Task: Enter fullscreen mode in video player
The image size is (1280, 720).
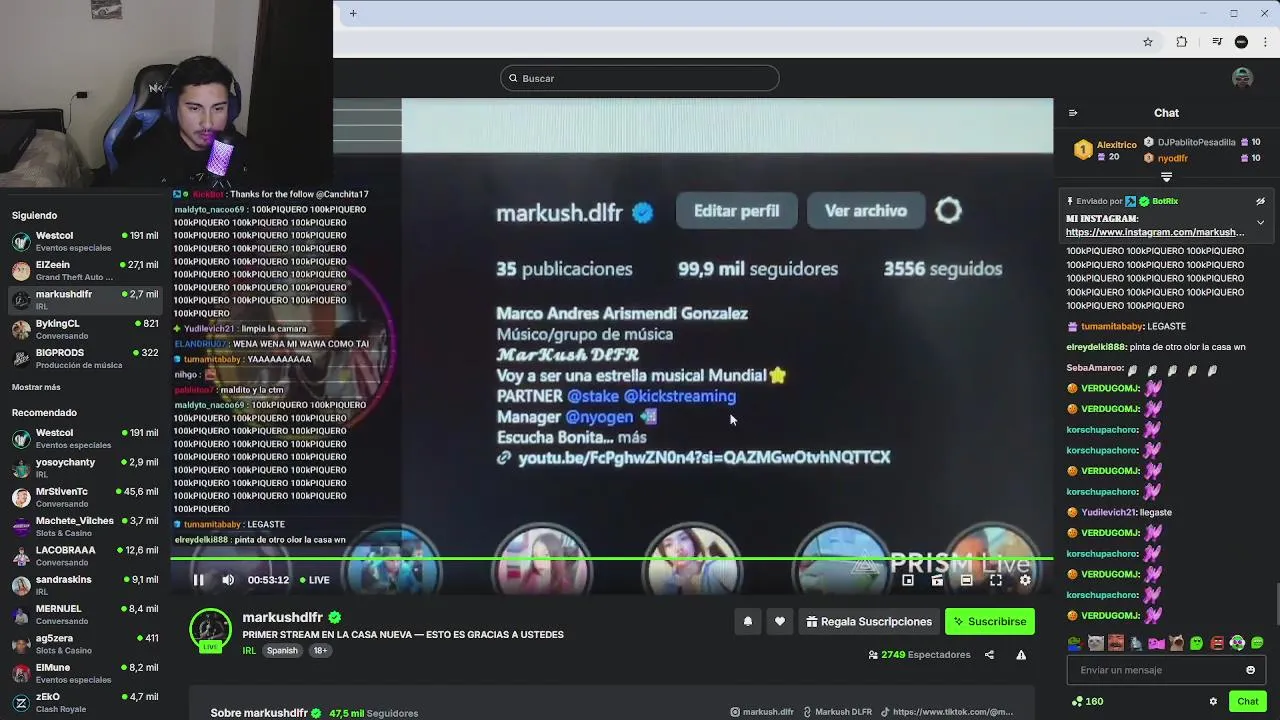Action: [996, 580]
